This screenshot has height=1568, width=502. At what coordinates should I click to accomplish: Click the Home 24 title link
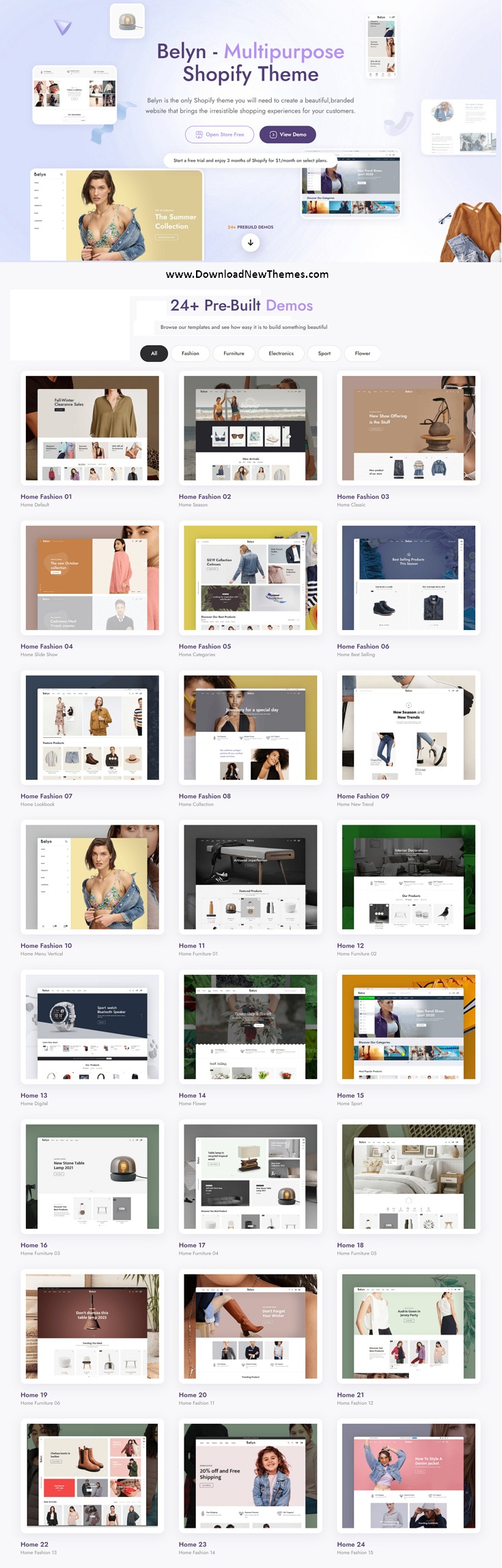351,1544
